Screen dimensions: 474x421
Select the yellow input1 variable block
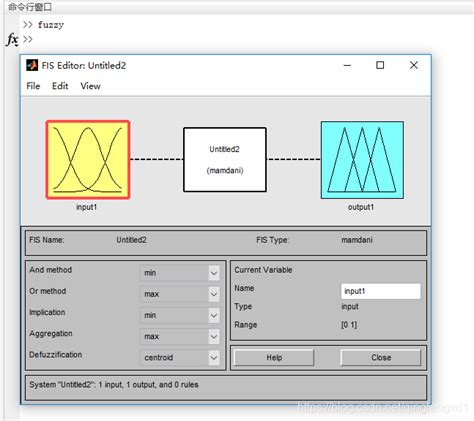click(88, 160)
